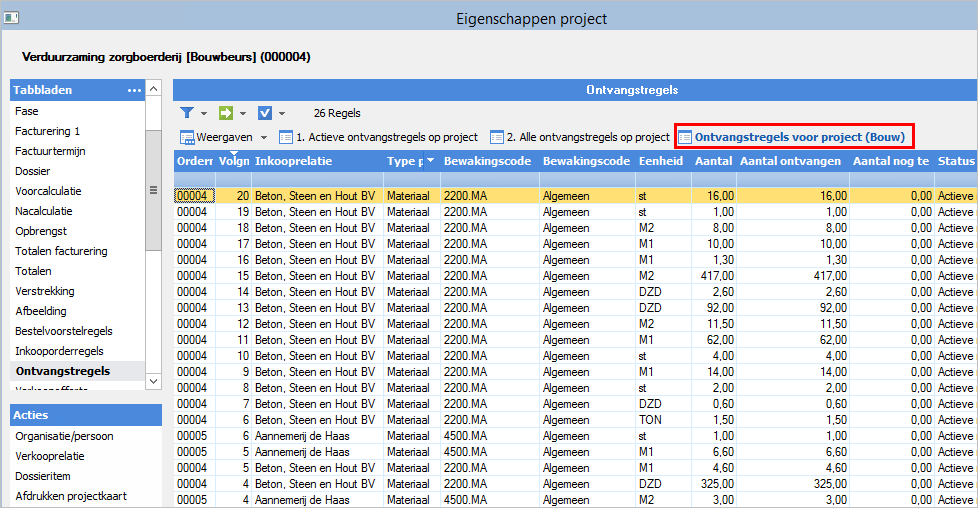Select 'Ontvangstregels voor project (Bouw)' view
978x508 pixels.
pos(799,137)
